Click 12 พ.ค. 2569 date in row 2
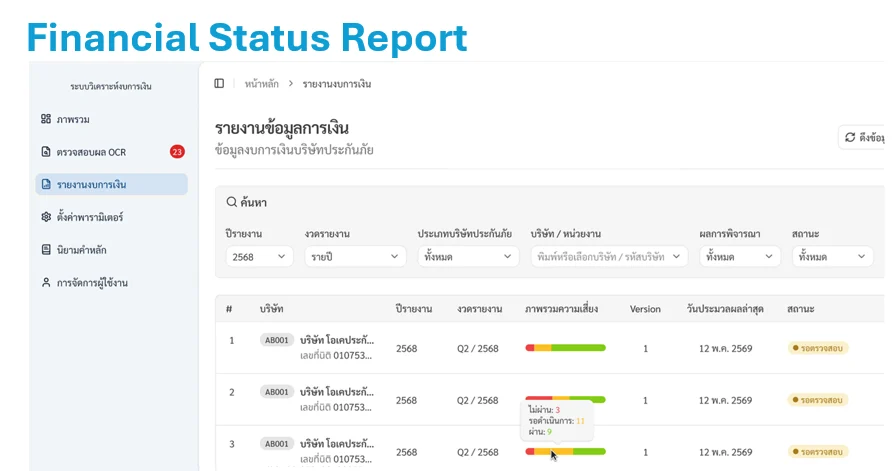The width and height of the screenshot is (894, 471). 726,400
